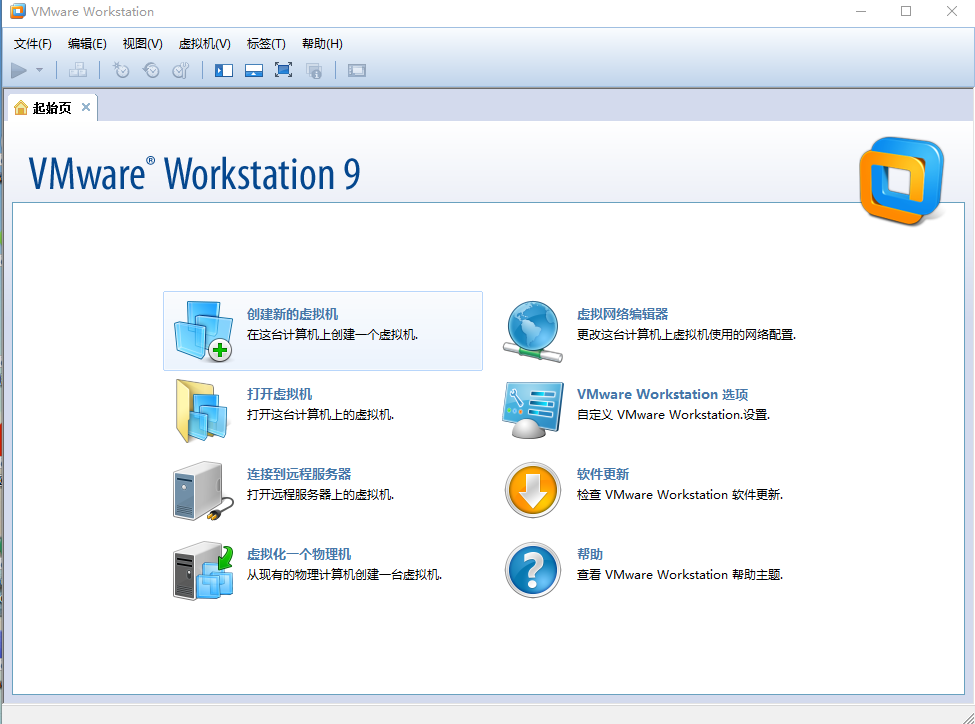Click the console view toolbar icon
The height and width of the screenshot is (724, 975).
click(x=357, y=70)
